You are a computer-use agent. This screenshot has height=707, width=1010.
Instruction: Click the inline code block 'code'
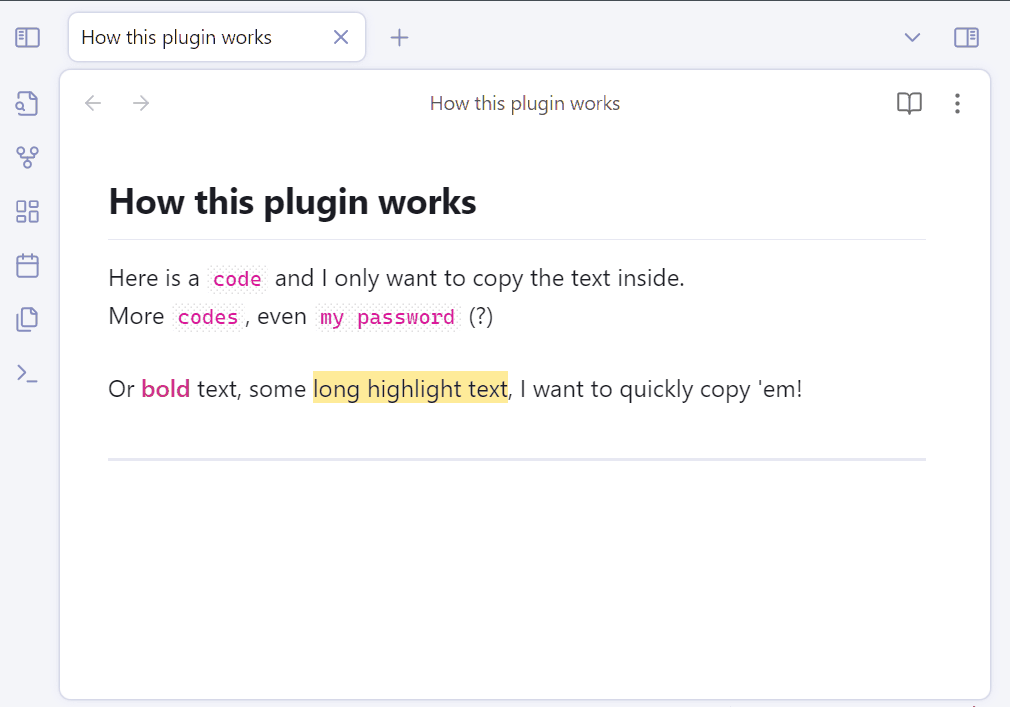coord(237,279)
